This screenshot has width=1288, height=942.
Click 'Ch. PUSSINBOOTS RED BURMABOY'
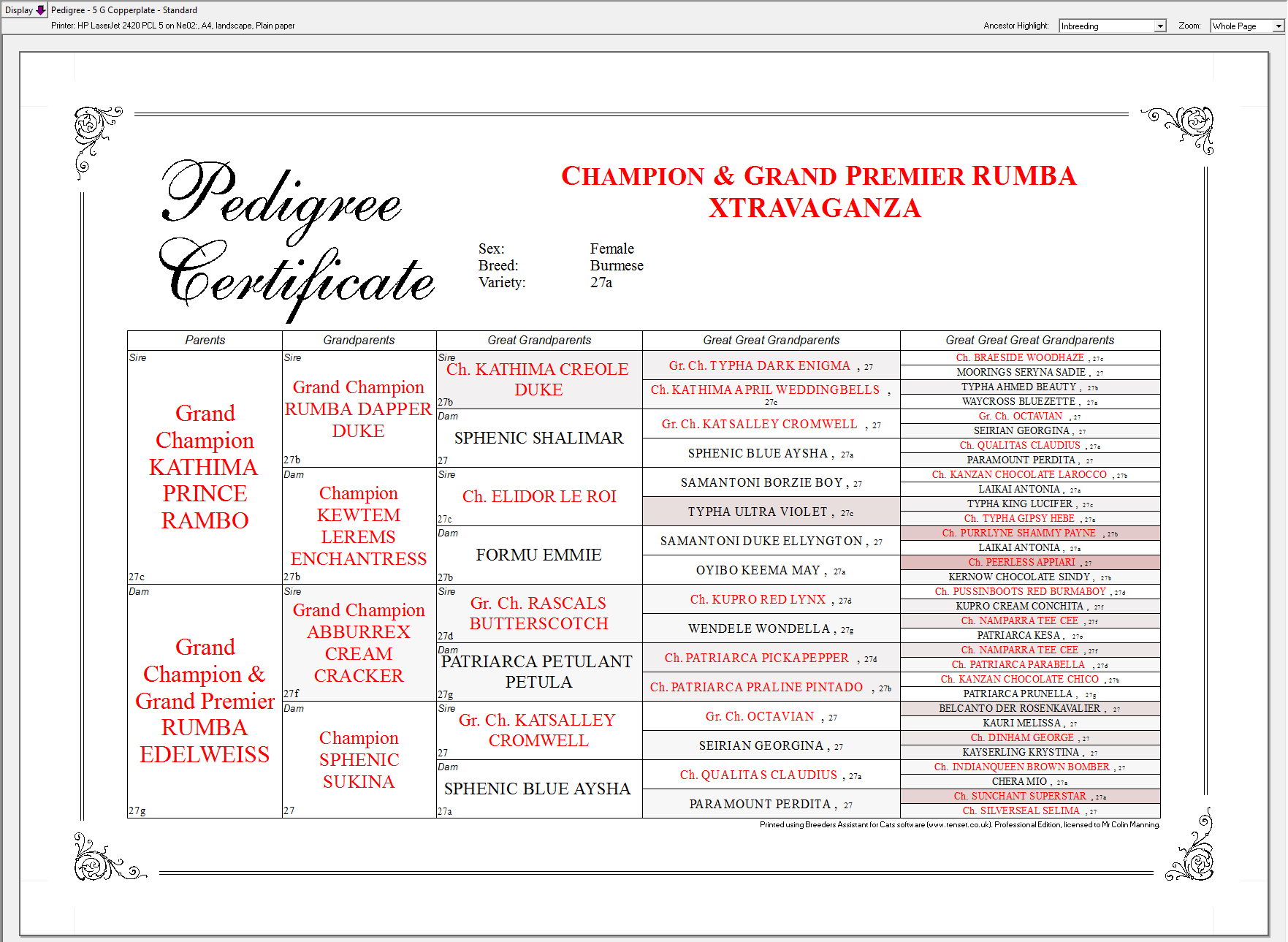click(x=1030, y=592)
